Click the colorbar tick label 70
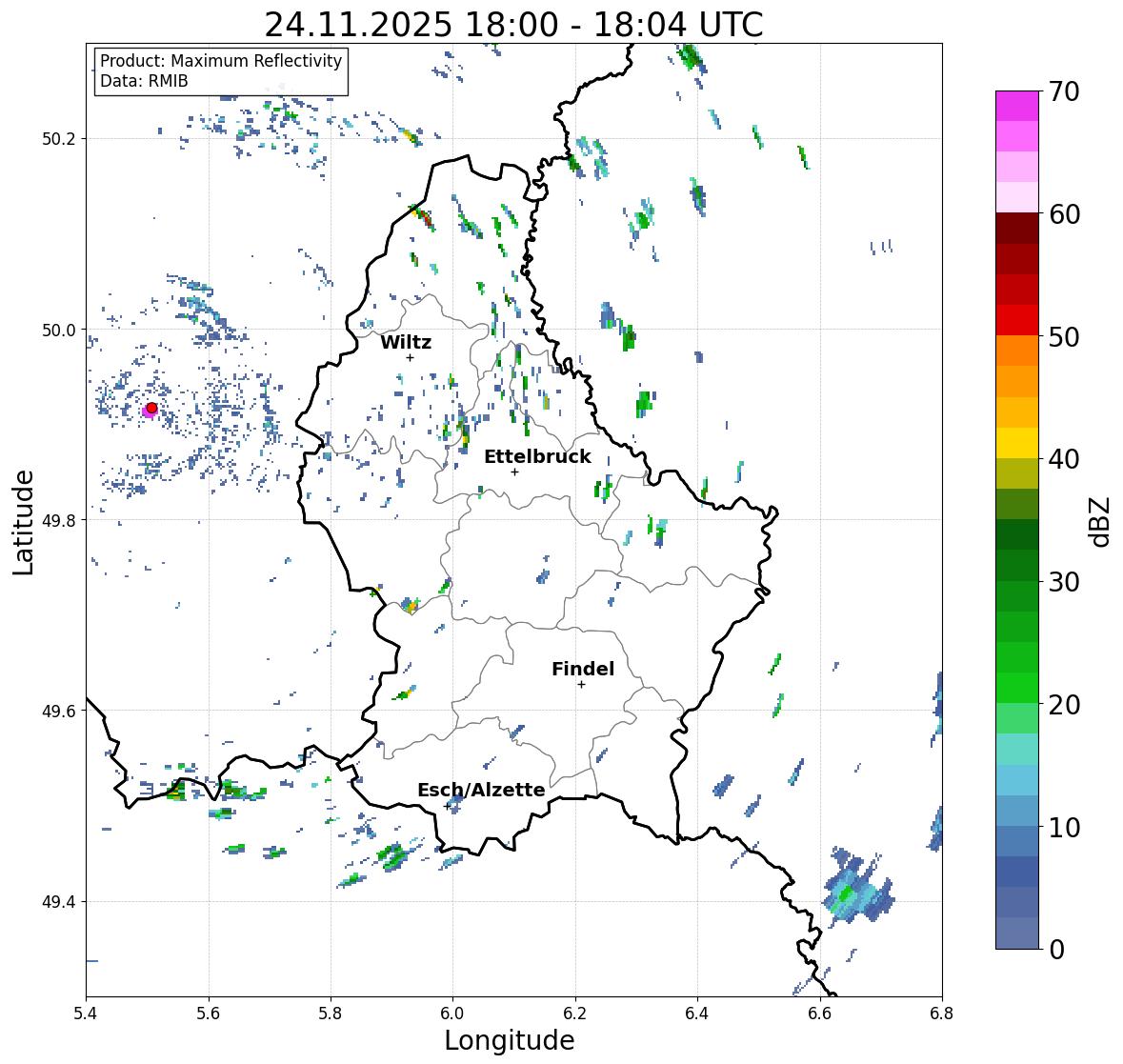 click(1064, 91)
